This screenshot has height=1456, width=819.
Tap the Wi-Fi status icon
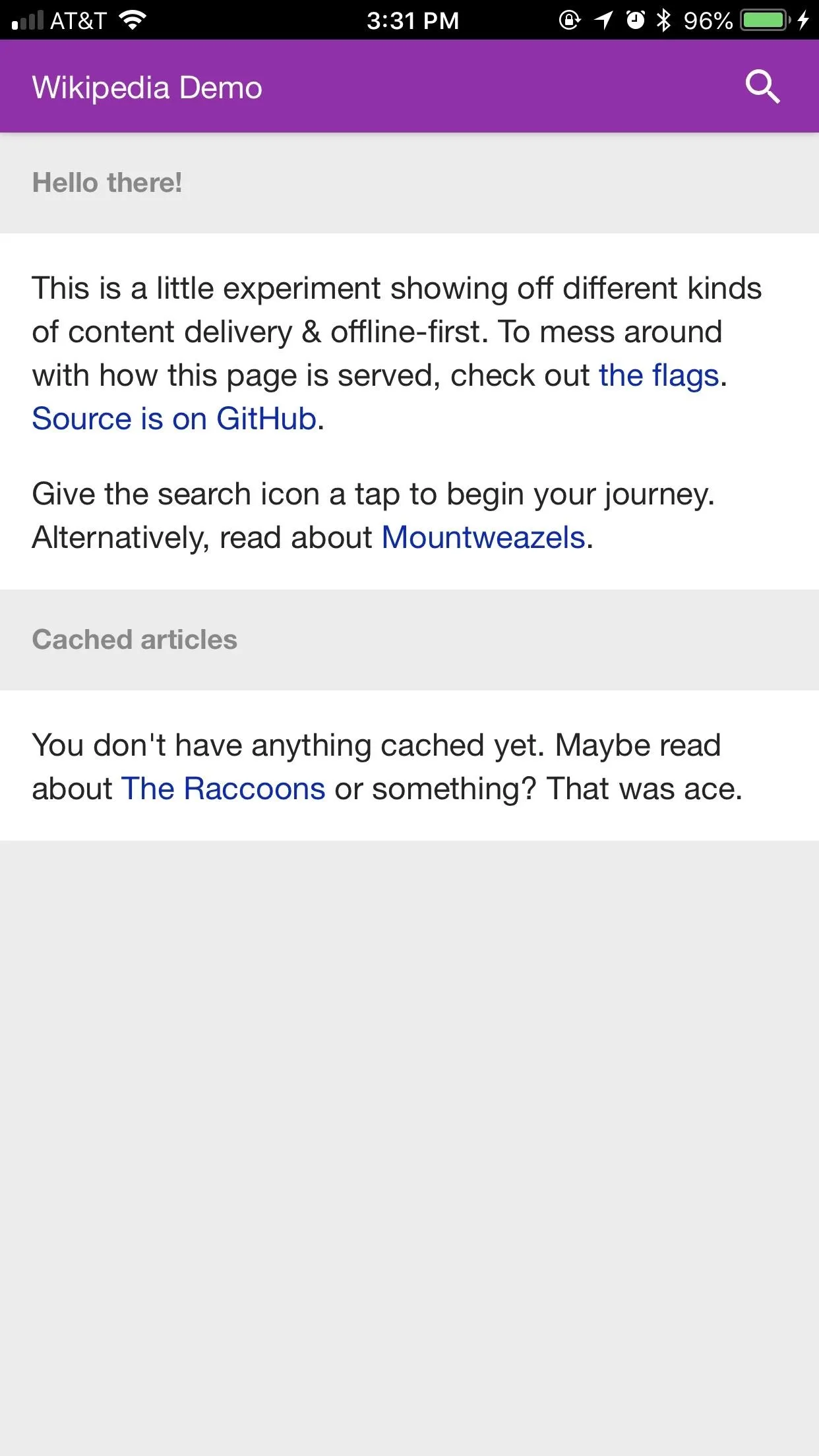[x=132, y=20]
